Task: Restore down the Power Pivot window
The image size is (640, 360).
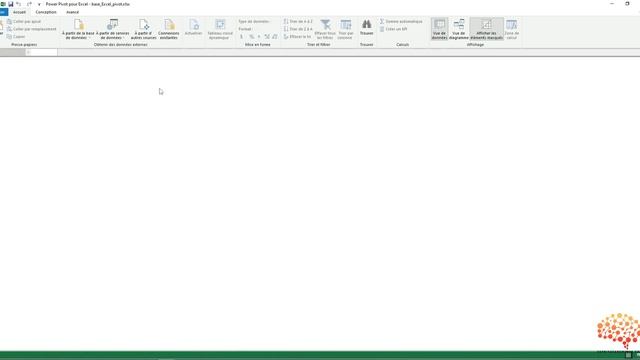Action: [x=627, y=4]
